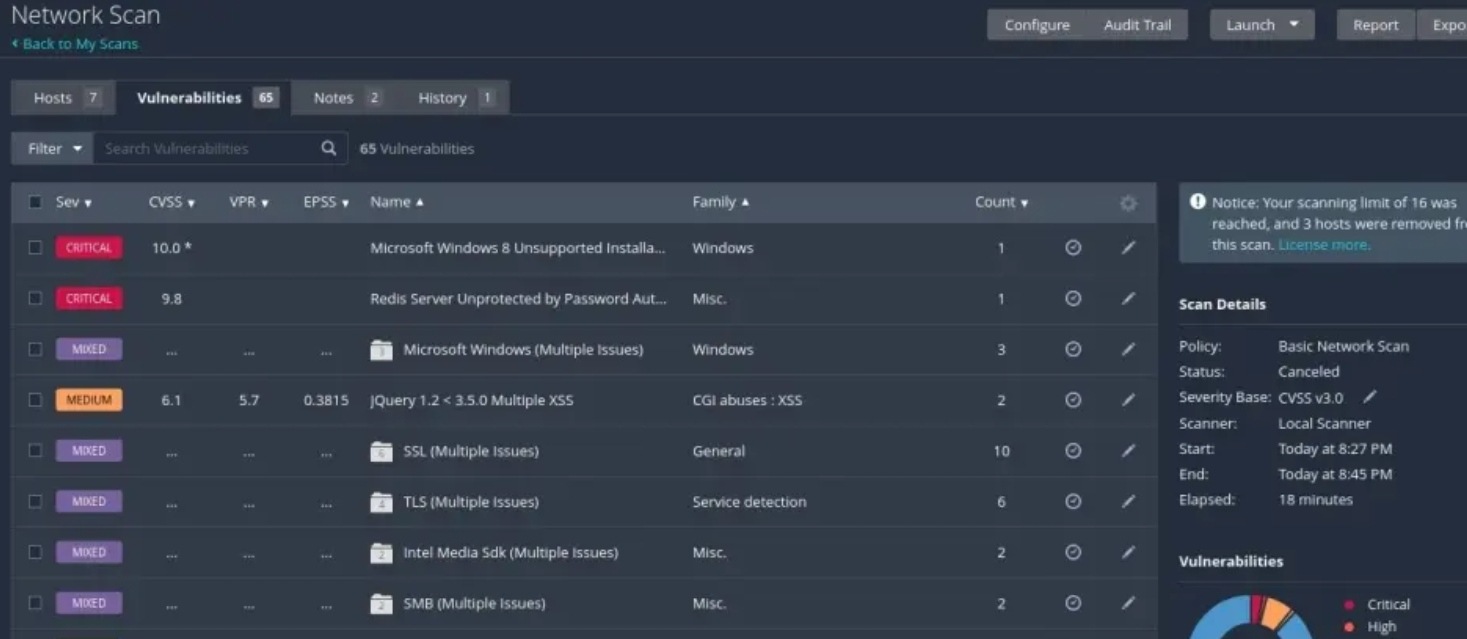
Task: Open jQuery 1.2 < 3.5.0 Multiple XSS entry
Action: click(x=471, y=400)
